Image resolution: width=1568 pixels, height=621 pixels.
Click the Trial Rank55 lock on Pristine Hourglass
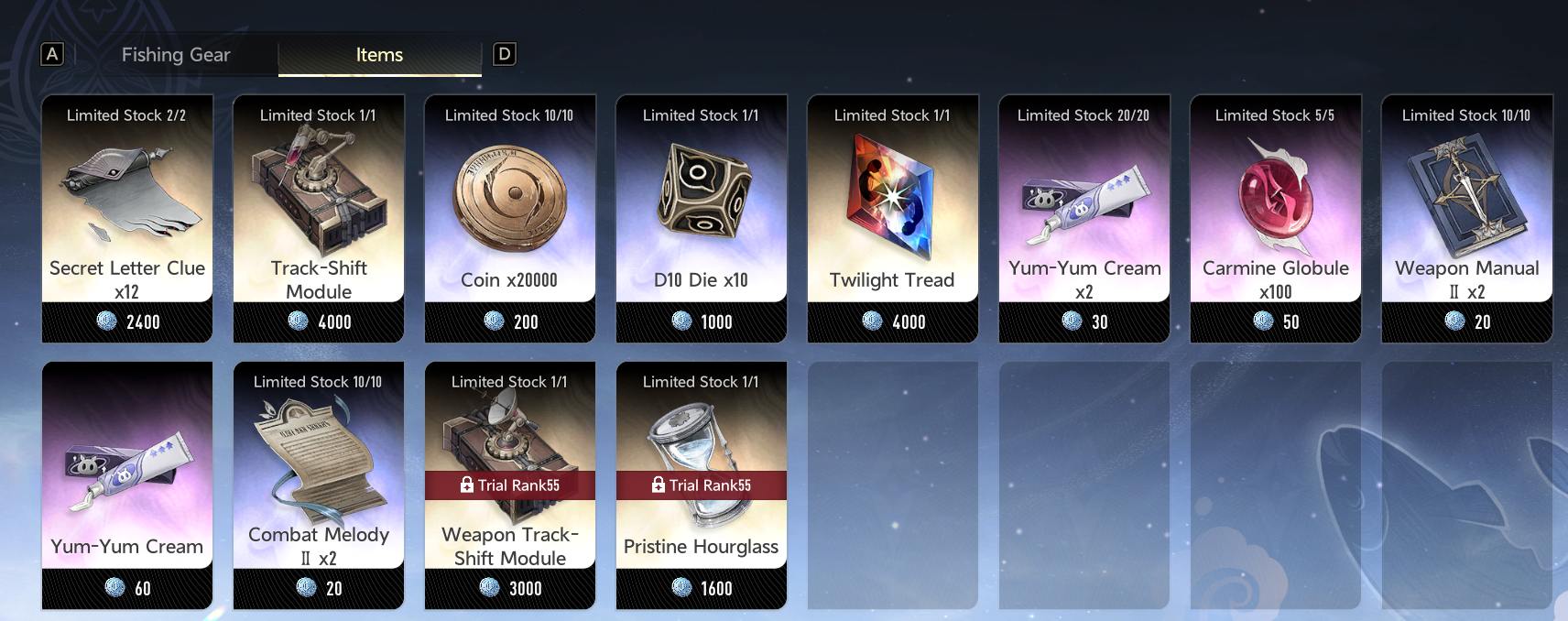pyautogui.click(x=702, y=485)
